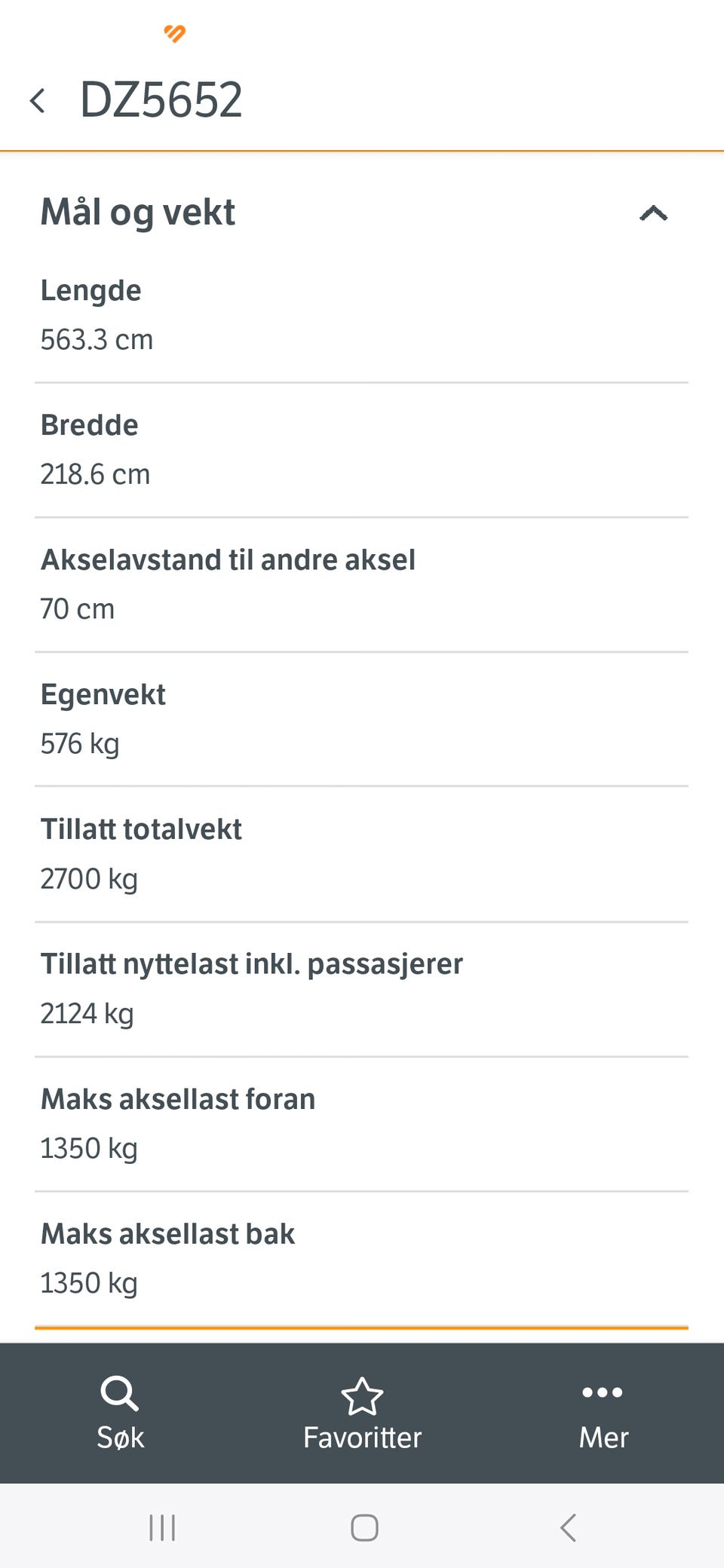Tap the orange logo at top
This screenshot has height=1568, width=724.
pyautogui.click(x=175, y=33)
